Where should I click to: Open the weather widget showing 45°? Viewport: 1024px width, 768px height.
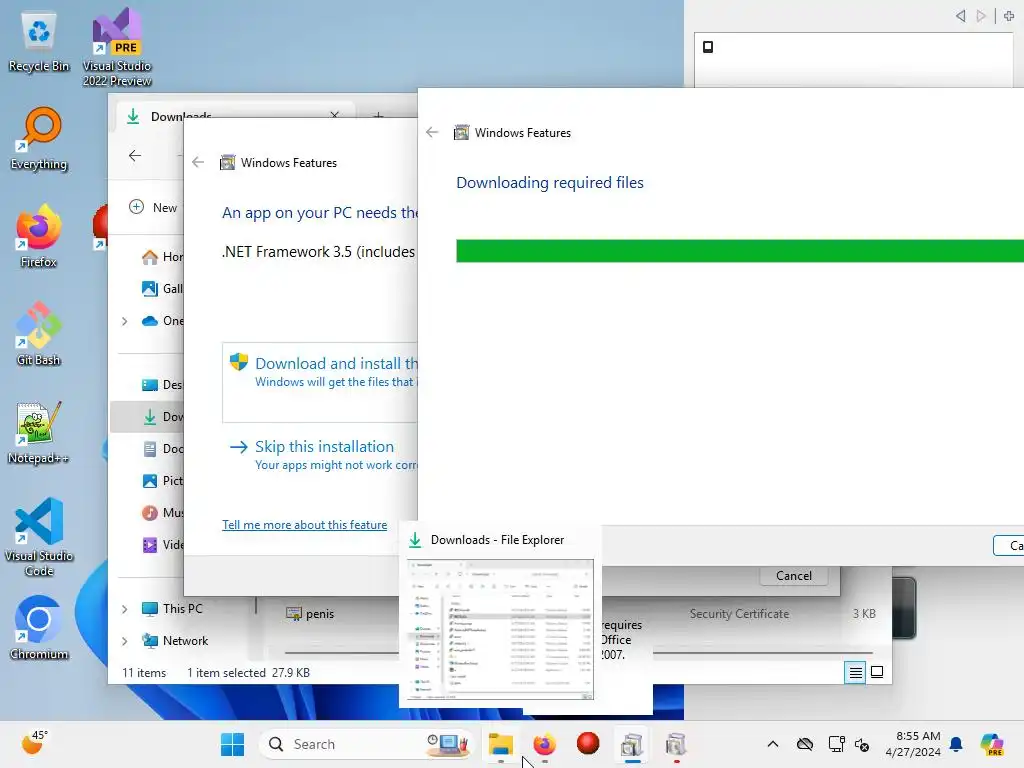click(34, 743)
